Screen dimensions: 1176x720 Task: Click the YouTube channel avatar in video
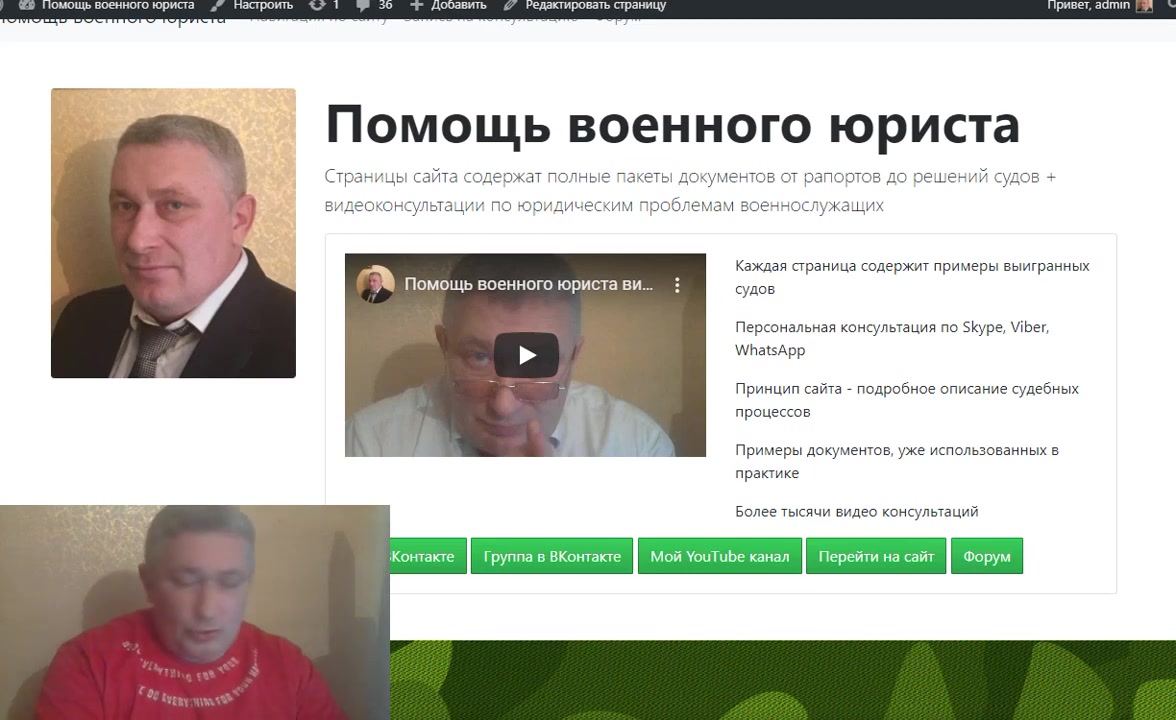pyautogui.click(x=375, y=284)
